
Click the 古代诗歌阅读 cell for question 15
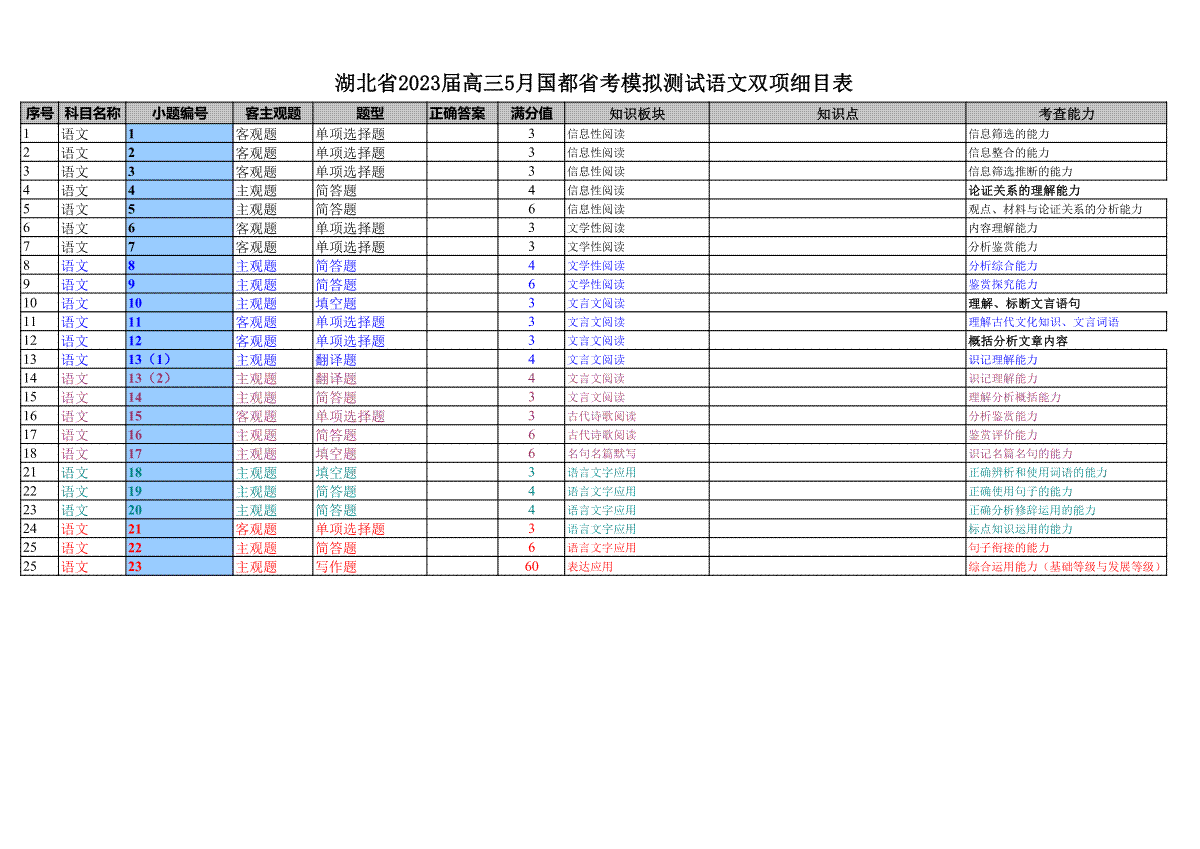pyautogui.click(x=637, y=416)
